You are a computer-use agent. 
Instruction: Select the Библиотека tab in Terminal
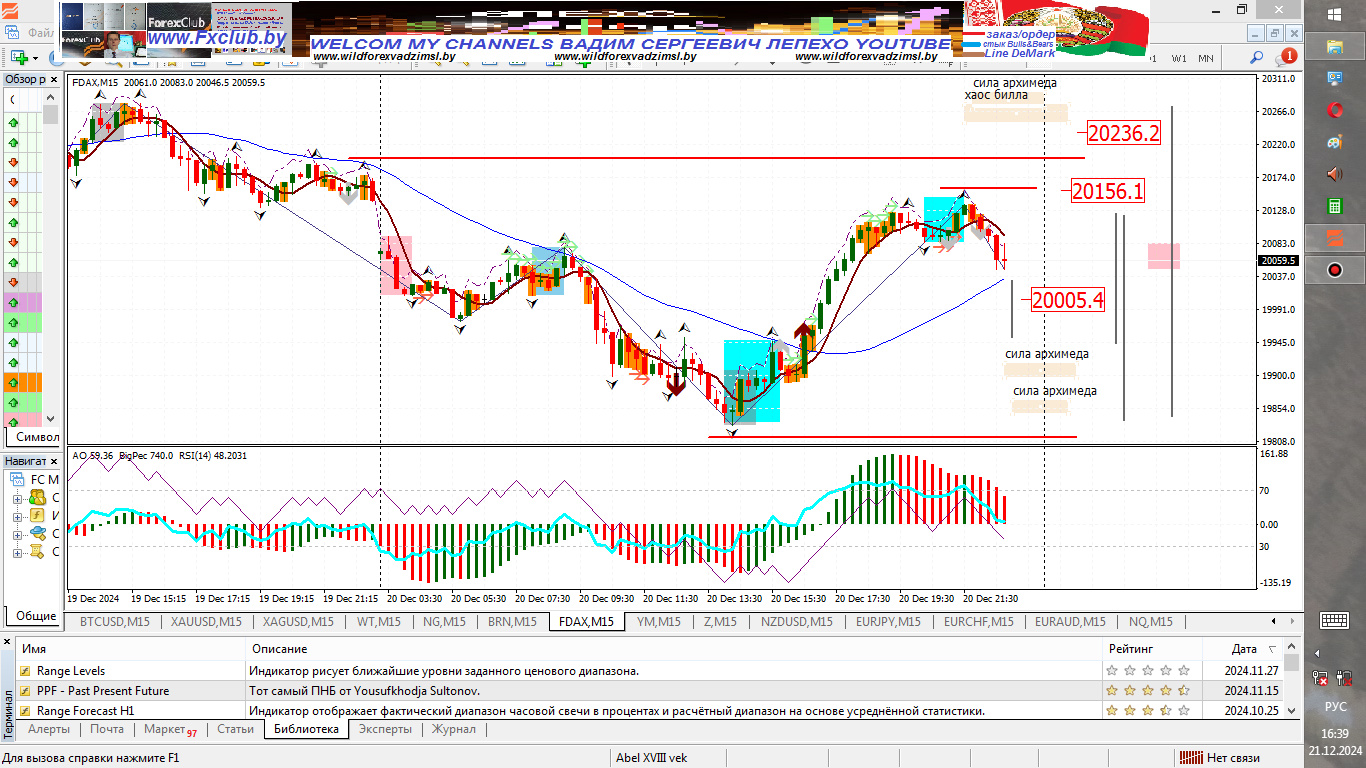[x=306, y=730]
